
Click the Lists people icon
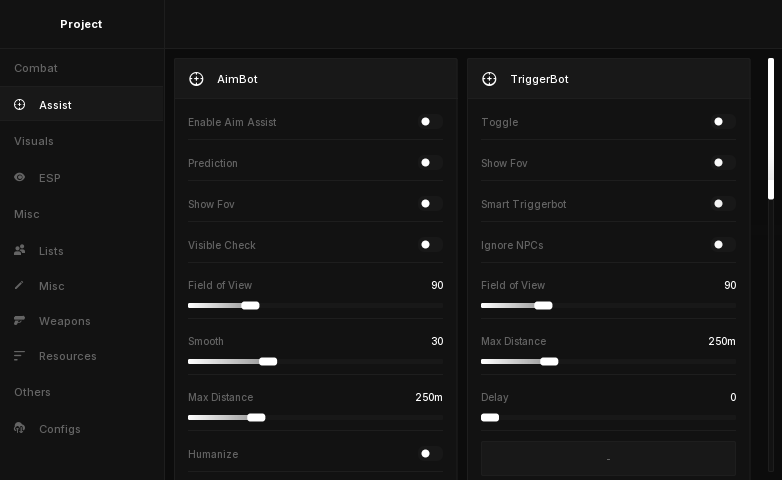point(20,251)
